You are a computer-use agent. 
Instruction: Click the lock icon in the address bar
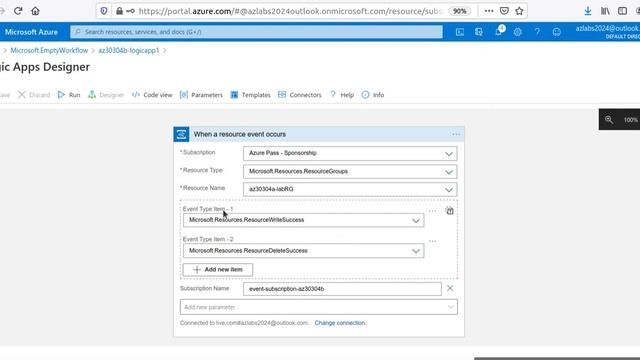click(x=119, y=11)
